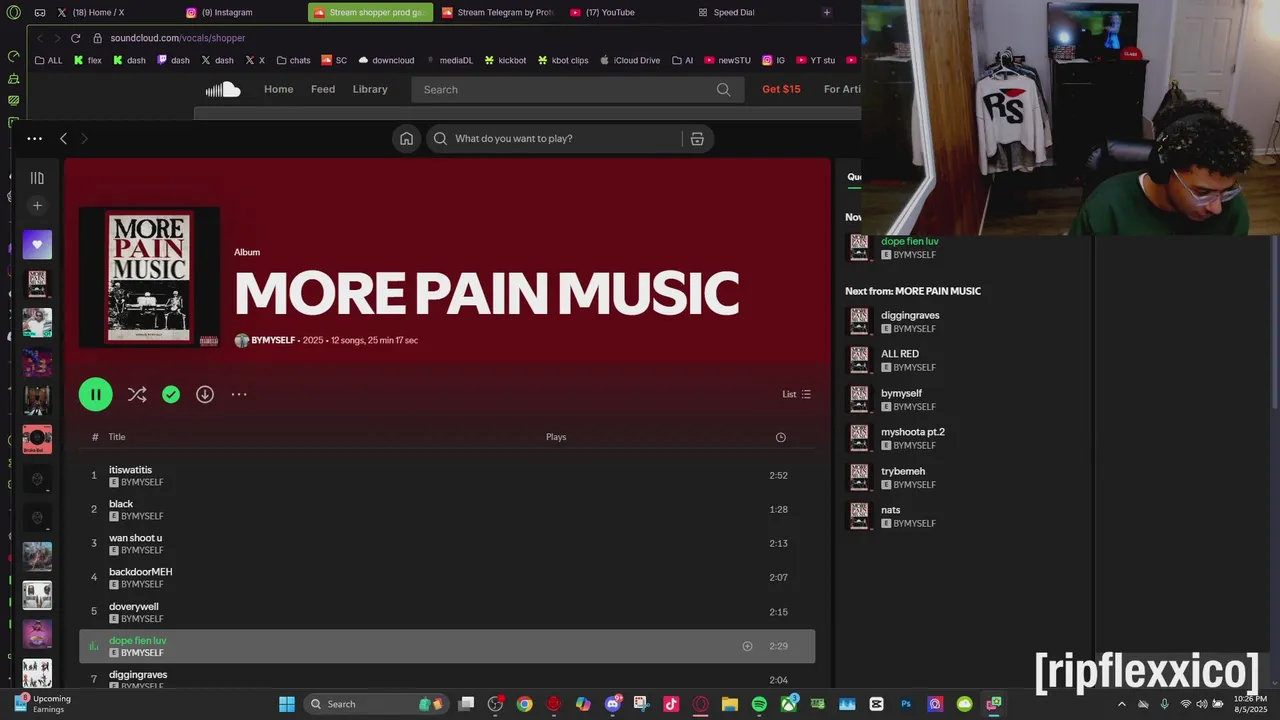Select the track wan shoot u
The image size is (1280, 720).
tap(447, 543)
